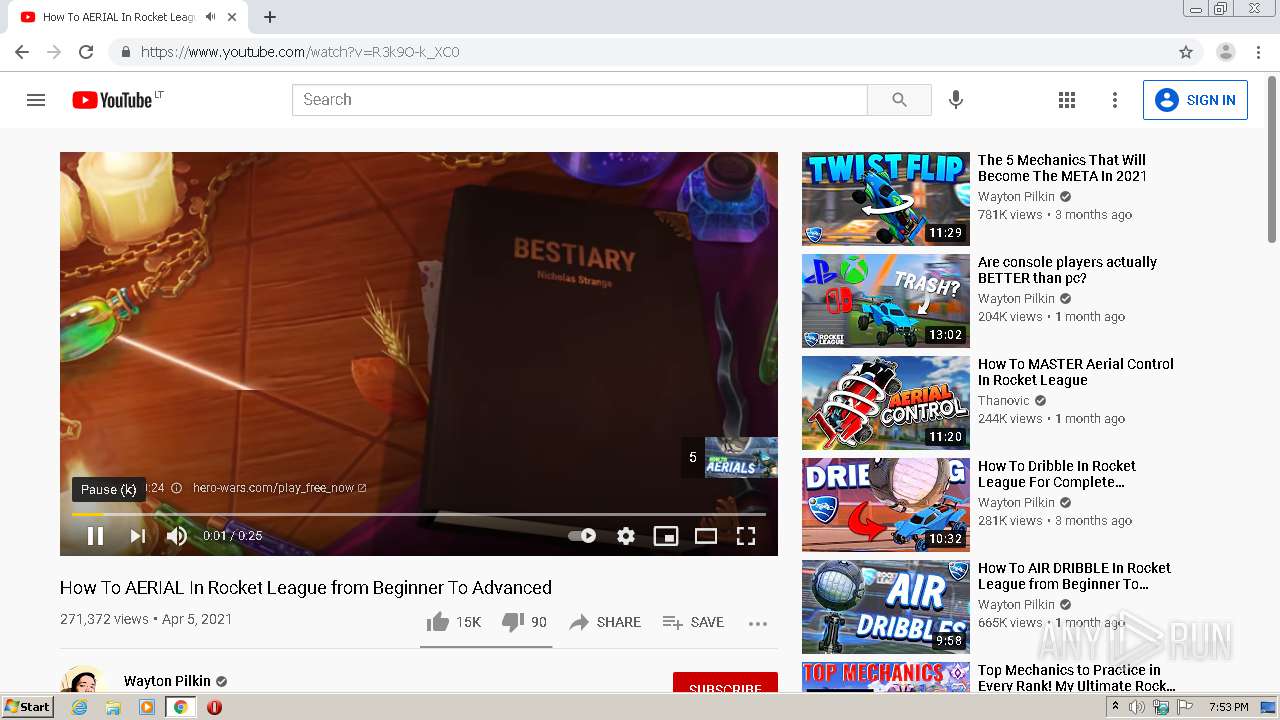Skip to next video

coord(138,536)
